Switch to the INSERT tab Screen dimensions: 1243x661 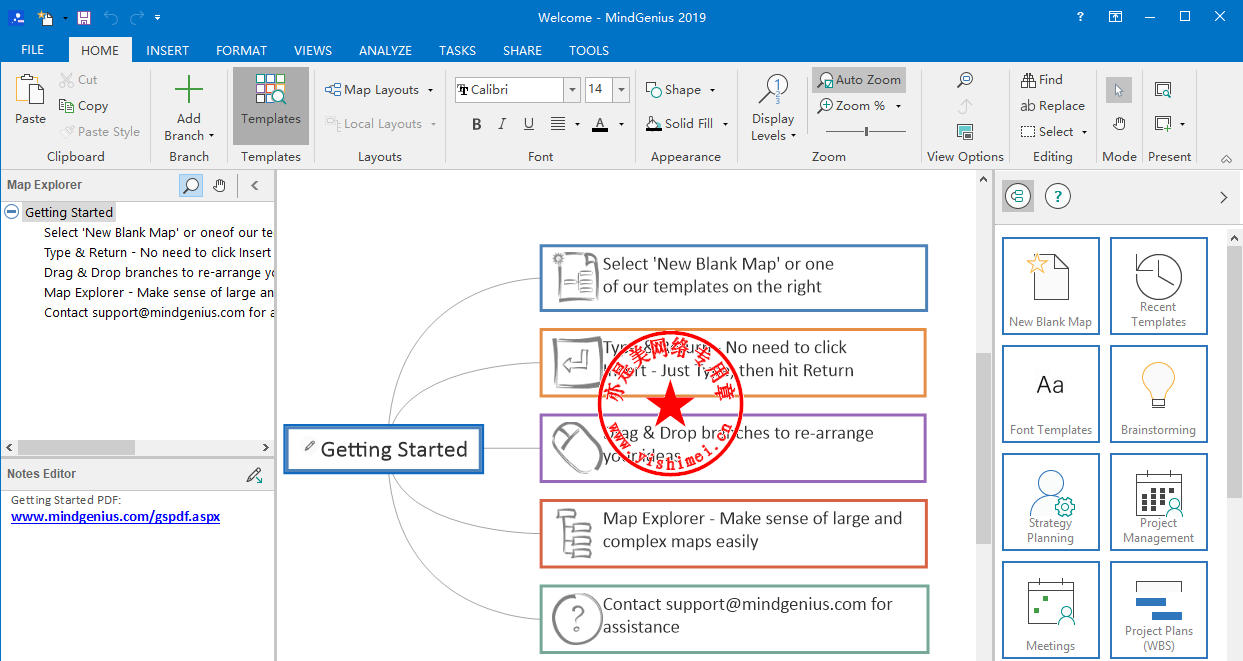[x=167, y=50]
